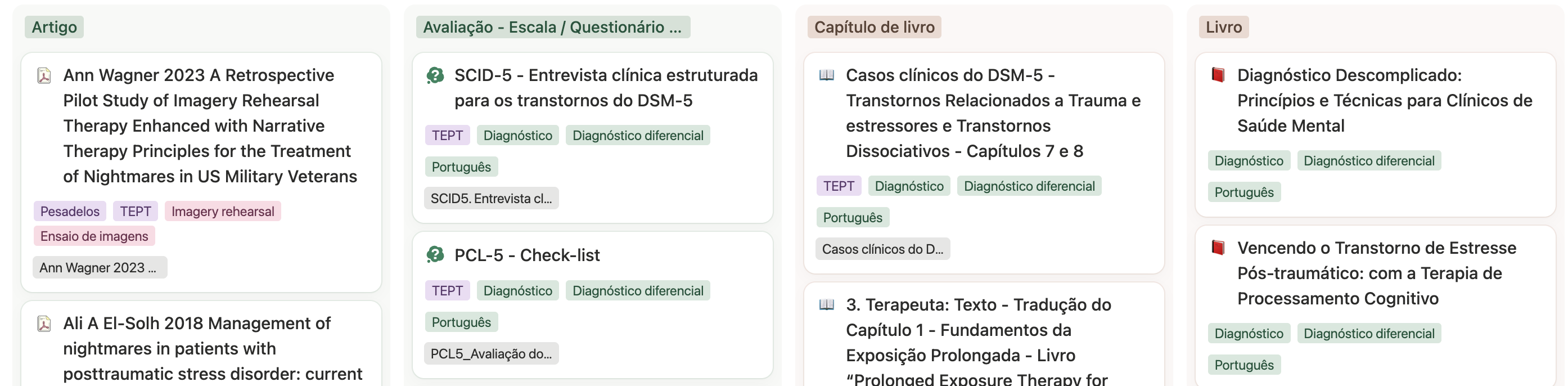Viewport: 1568px width, 386px height.
Task: Click the question mark icon beside PCL-5 Check-list
Action: click(x=435, y=255)
